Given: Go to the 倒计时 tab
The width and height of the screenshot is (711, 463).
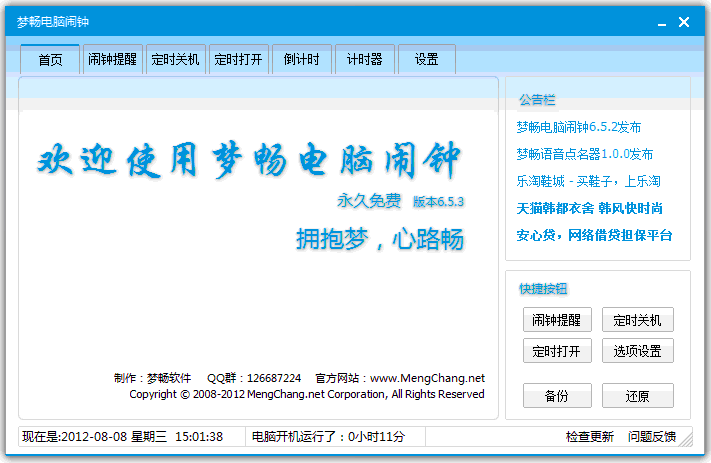Looking at the screenshot, I should (302, 59).
